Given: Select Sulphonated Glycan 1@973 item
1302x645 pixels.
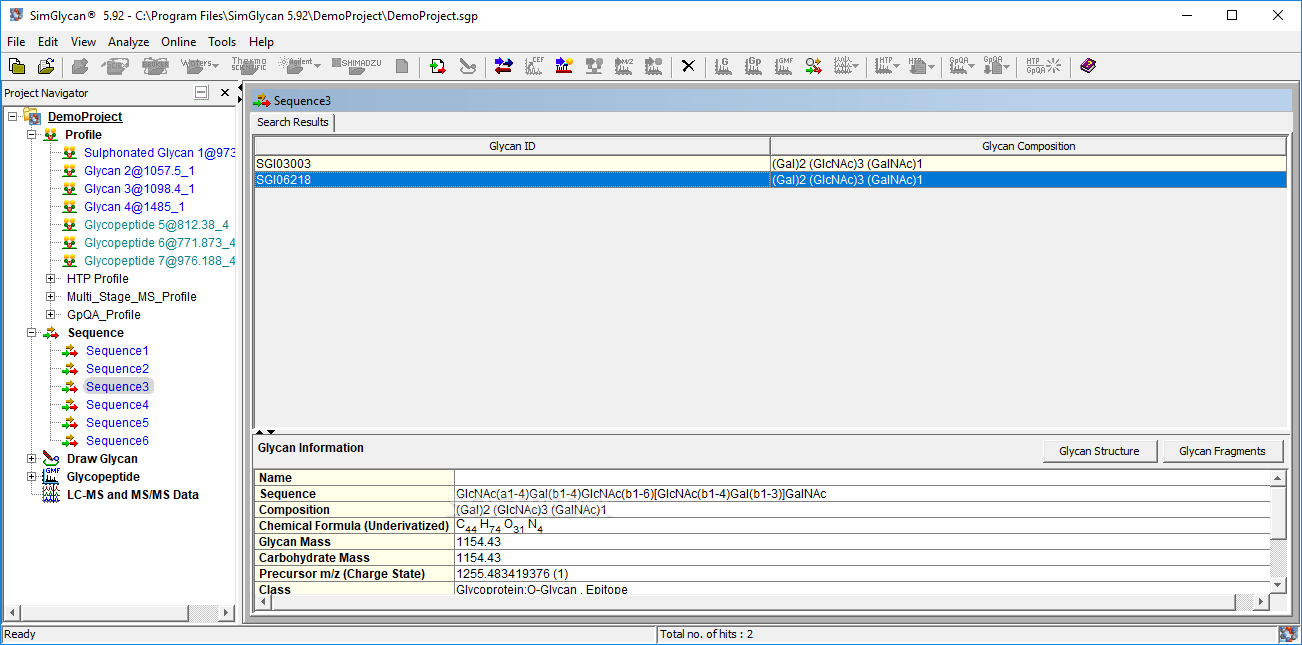Looking at the screenshot, I should (160, 153).
